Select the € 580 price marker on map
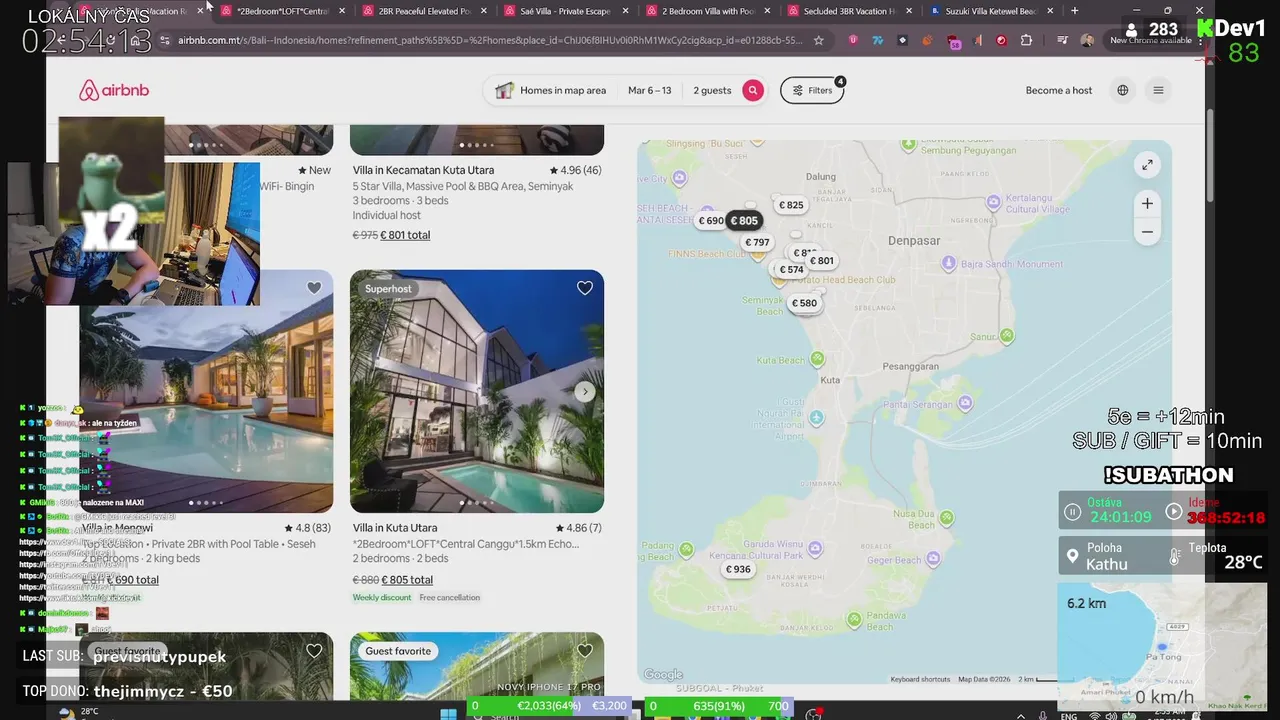Image resolution: width=1280 pixels, height=720 pixels. click(x=804, y=303)
